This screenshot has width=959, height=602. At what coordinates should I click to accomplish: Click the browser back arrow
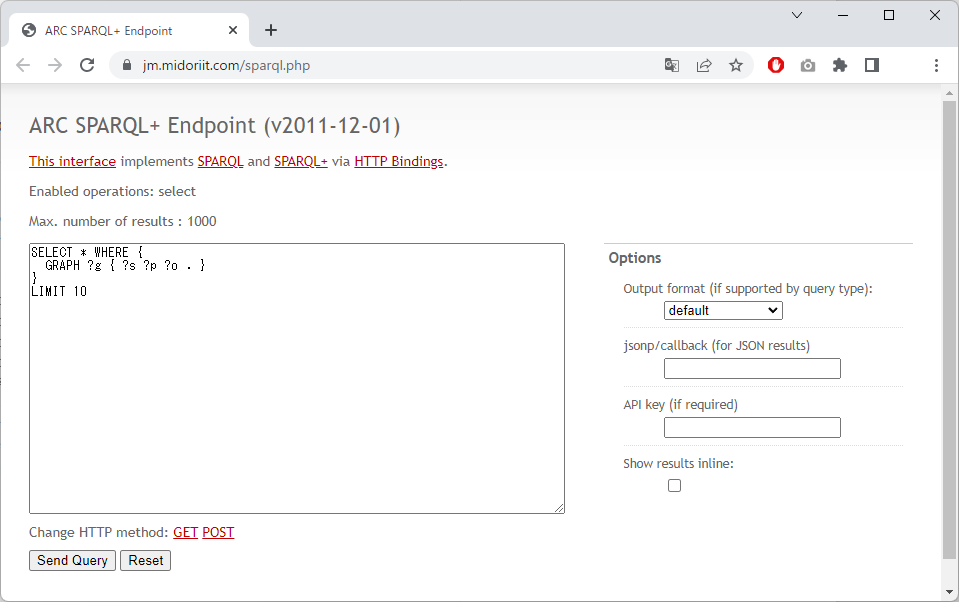point(23,65)
